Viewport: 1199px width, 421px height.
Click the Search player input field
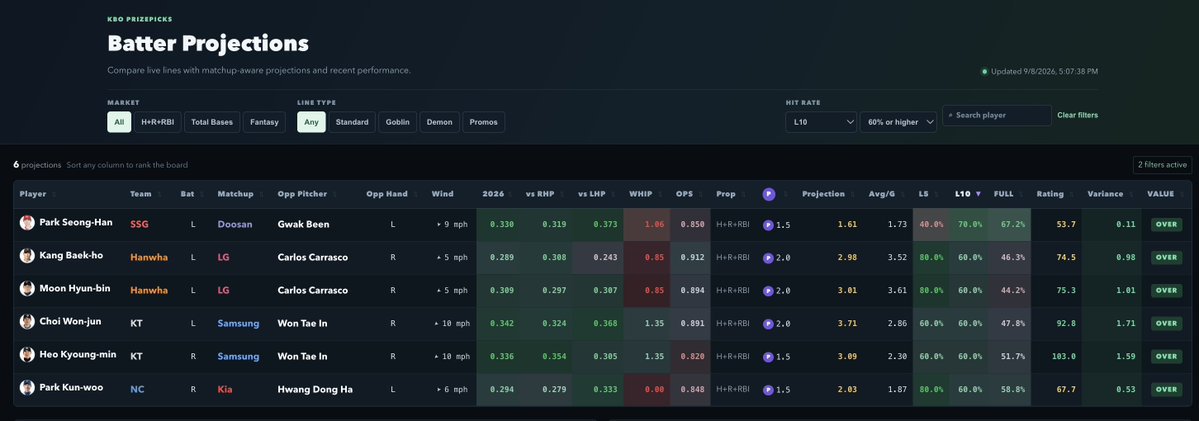point(997,115)
